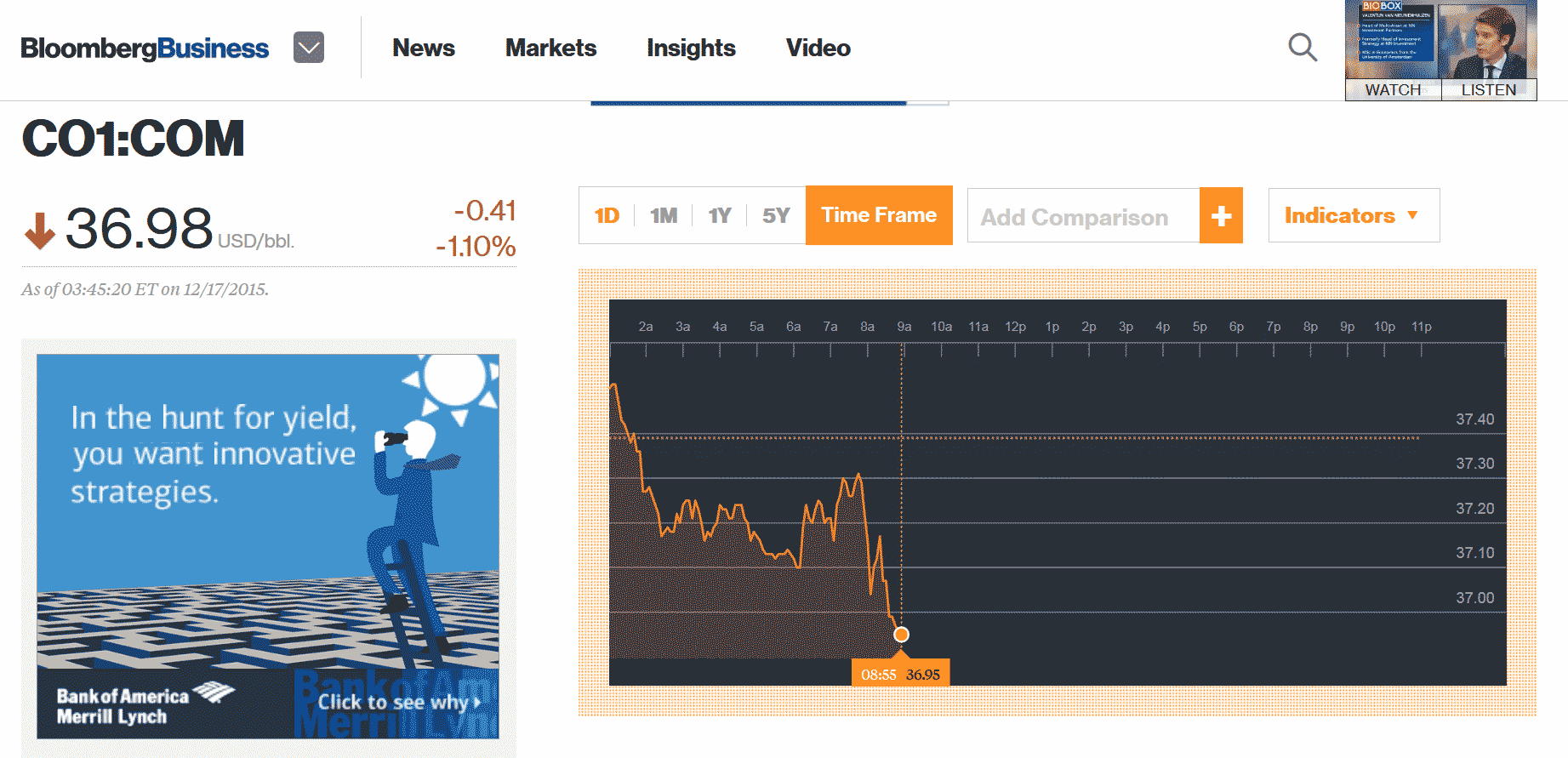Click the WATCH live TV button
1568x758 pixels.
[x=1393, y=90]
